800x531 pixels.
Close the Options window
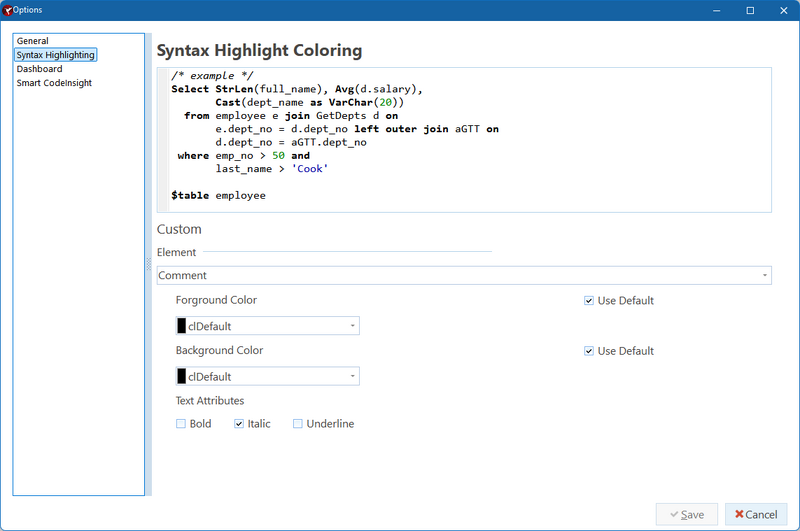[x=784, y=10]
